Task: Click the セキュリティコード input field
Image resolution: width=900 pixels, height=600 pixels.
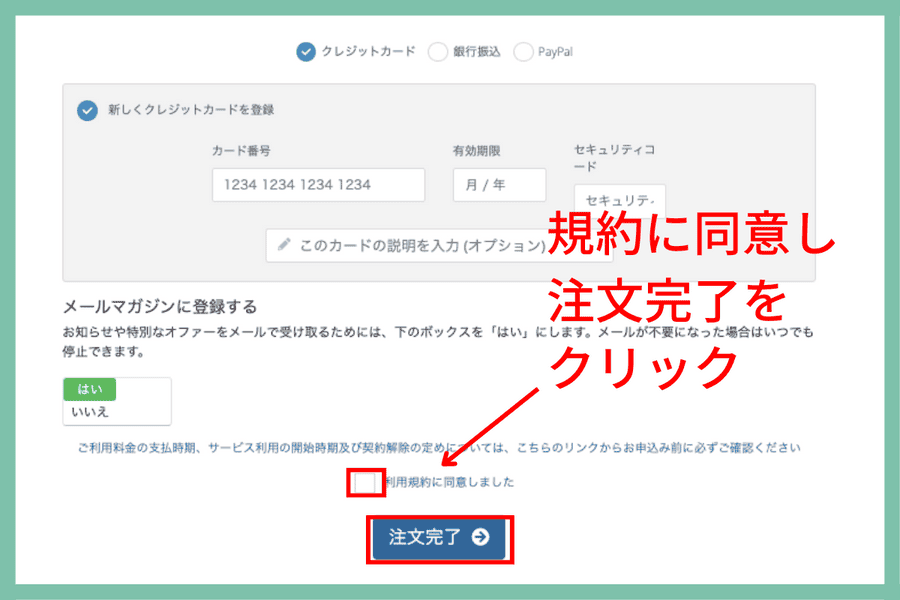Action: click(x=620, y=200)
